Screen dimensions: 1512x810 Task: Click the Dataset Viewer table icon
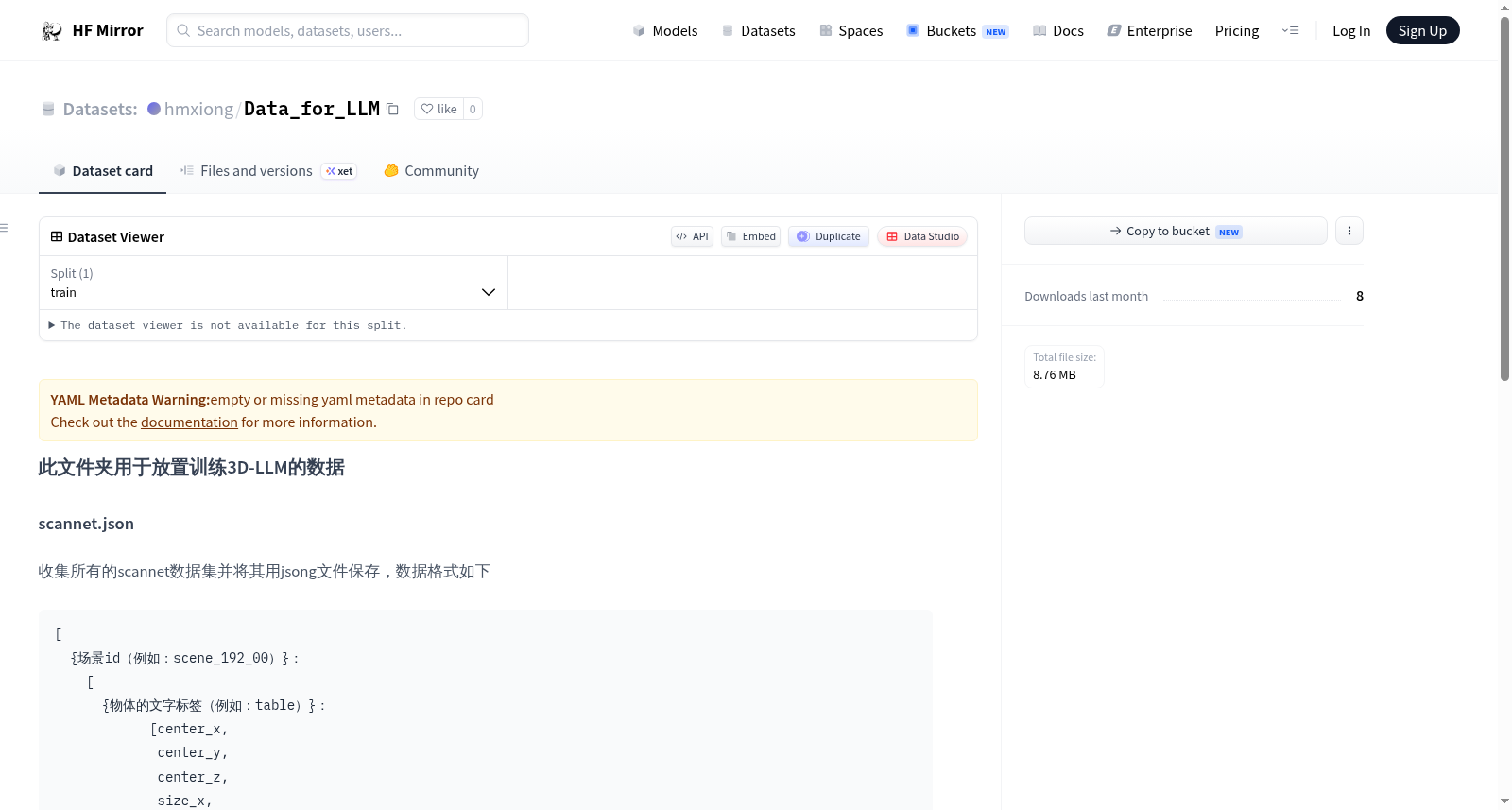(57, 236)
